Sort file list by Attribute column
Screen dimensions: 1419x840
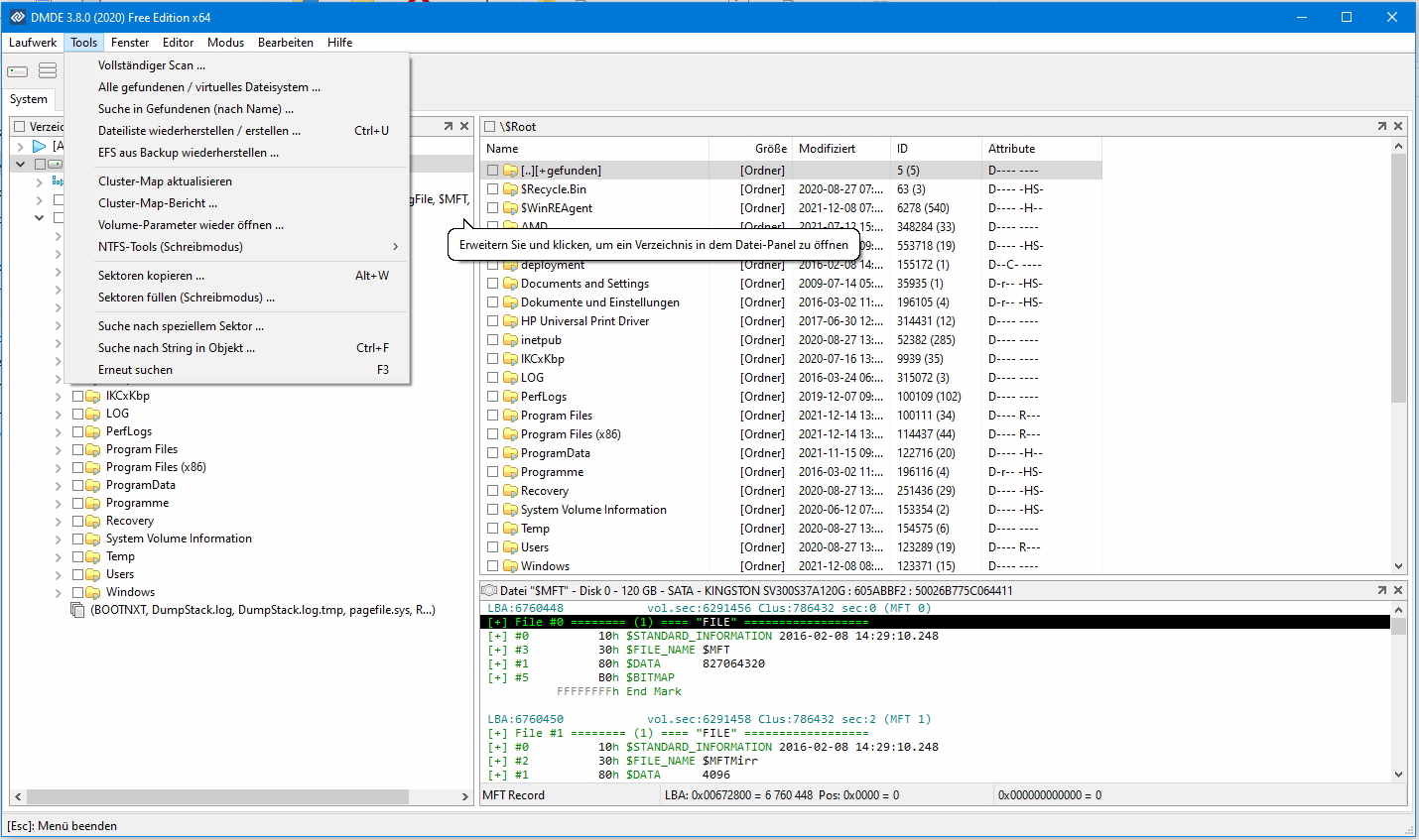[x=1042, y=149]
